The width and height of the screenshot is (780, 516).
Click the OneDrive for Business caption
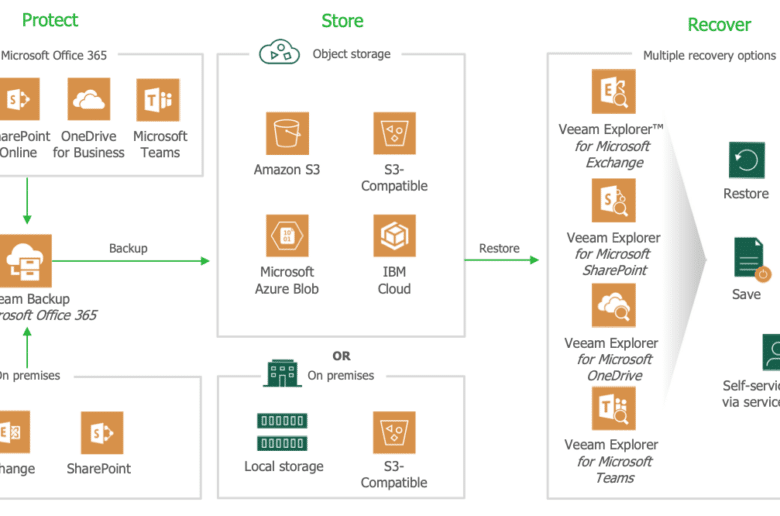89,144
